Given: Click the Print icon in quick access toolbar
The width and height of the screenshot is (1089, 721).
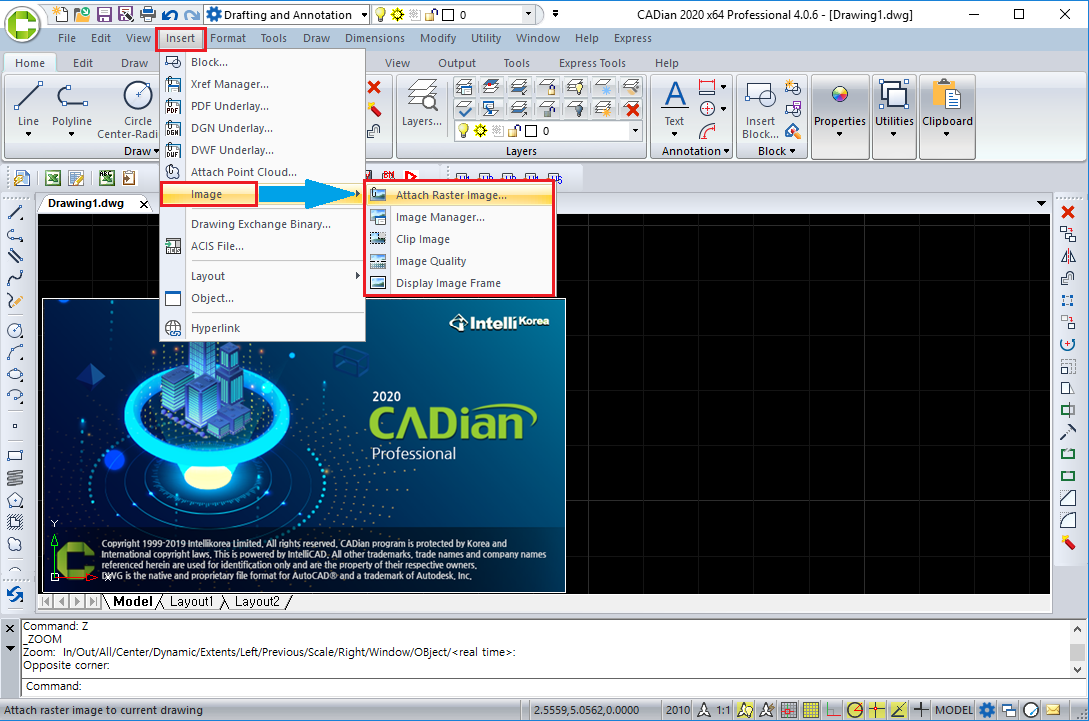Looking at the screenshot, I should pyautogui.click(x=148, y=14).
